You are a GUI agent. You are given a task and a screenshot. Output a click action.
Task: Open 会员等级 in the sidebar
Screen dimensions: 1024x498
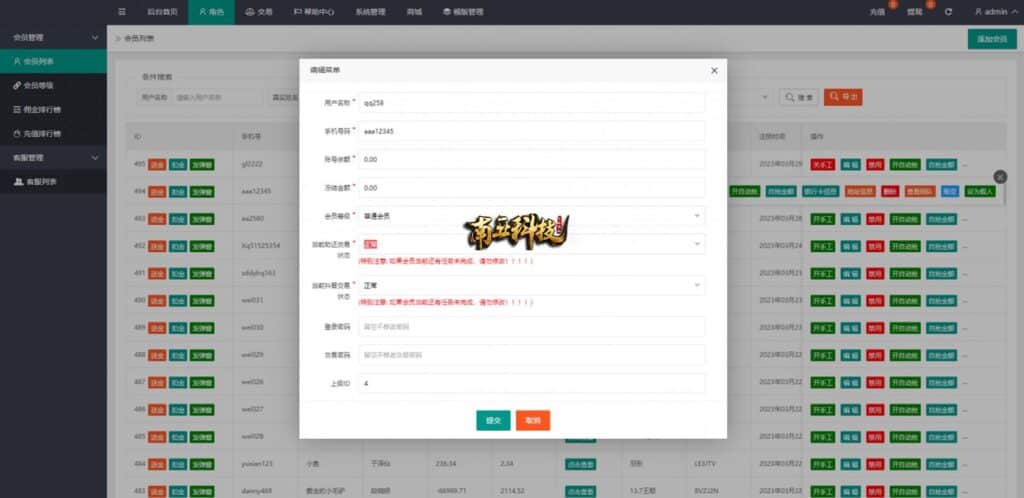[53, 86]
